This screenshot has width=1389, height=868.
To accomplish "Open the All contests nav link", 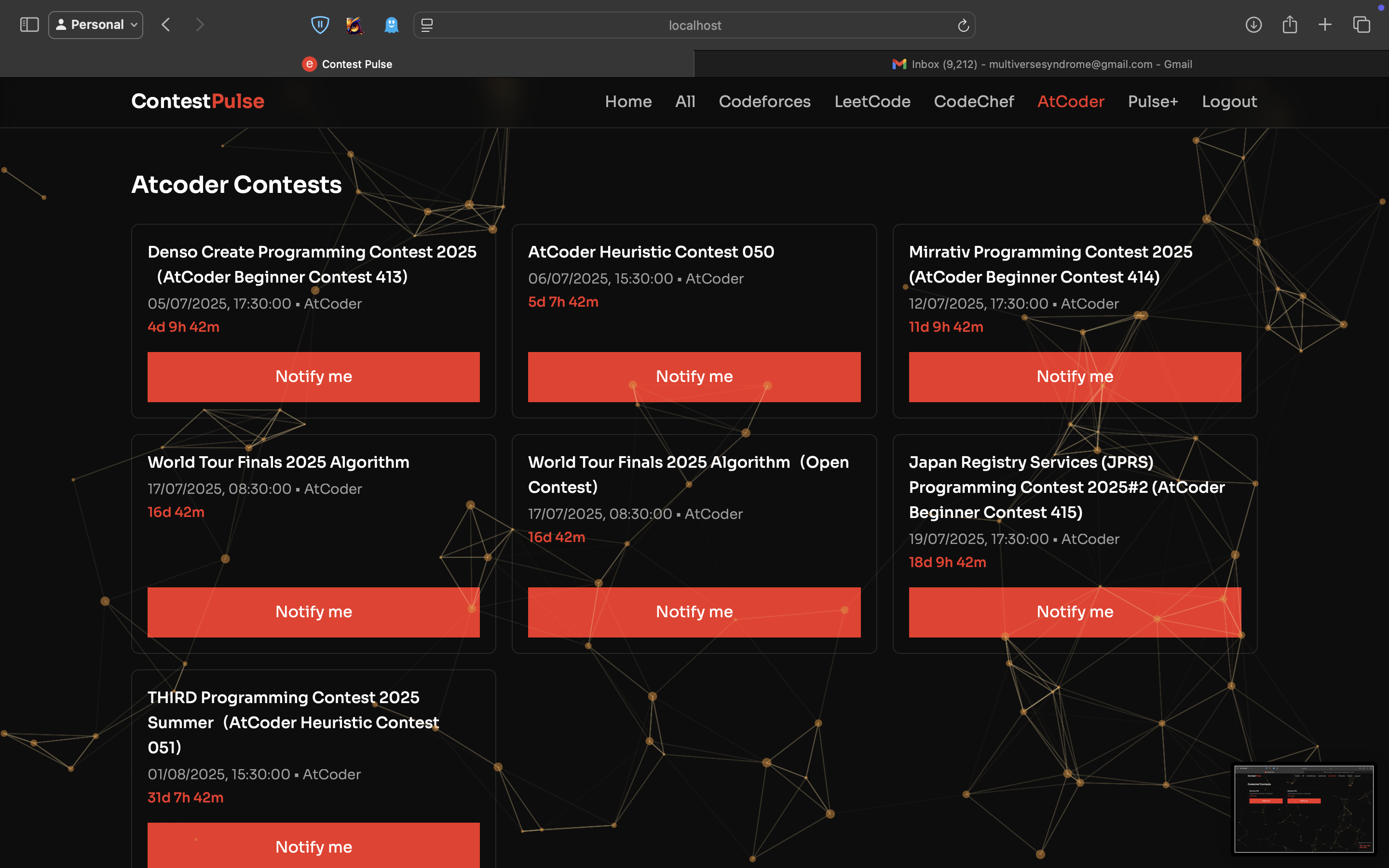I will pos(685,102).
